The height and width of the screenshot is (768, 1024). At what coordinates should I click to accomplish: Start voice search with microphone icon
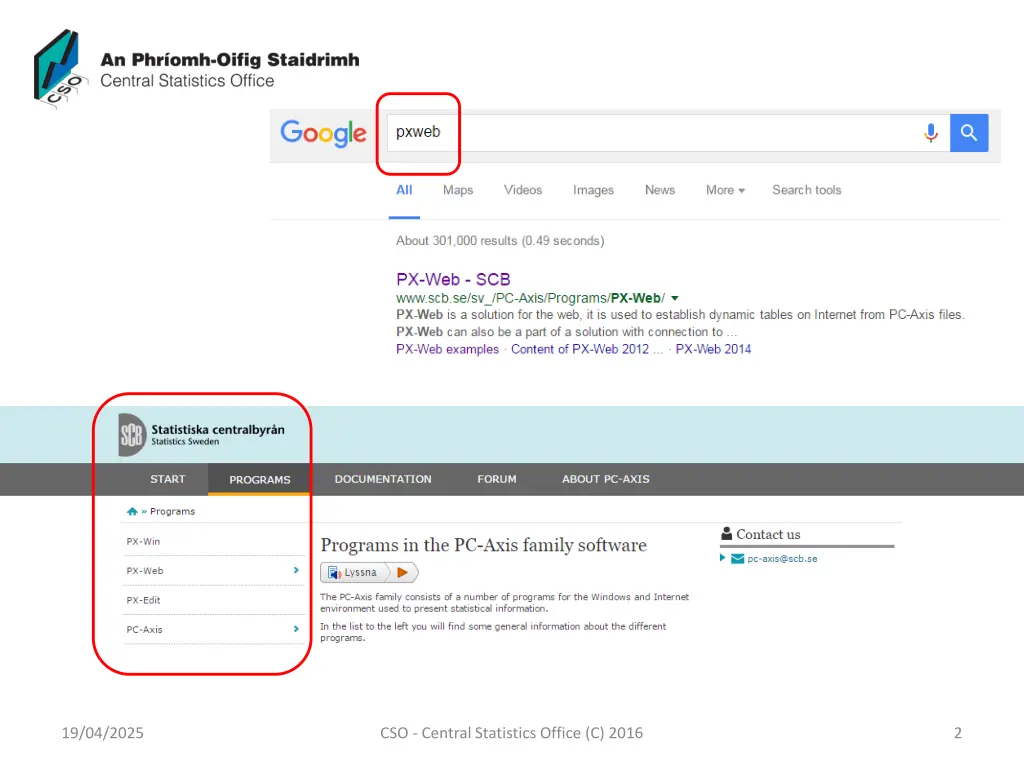pos(931,133)
